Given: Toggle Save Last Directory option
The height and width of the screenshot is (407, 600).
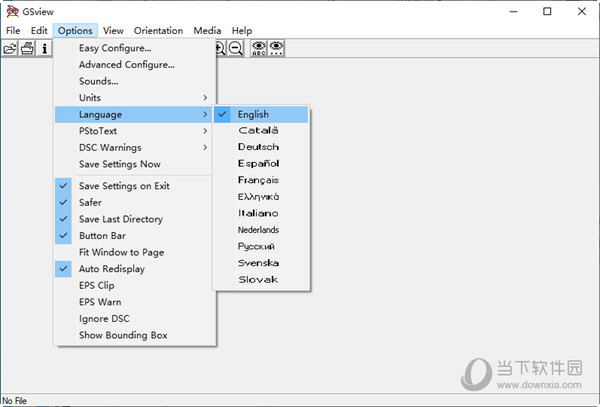Looking at the screenshot, I should (x=133, y=219).
